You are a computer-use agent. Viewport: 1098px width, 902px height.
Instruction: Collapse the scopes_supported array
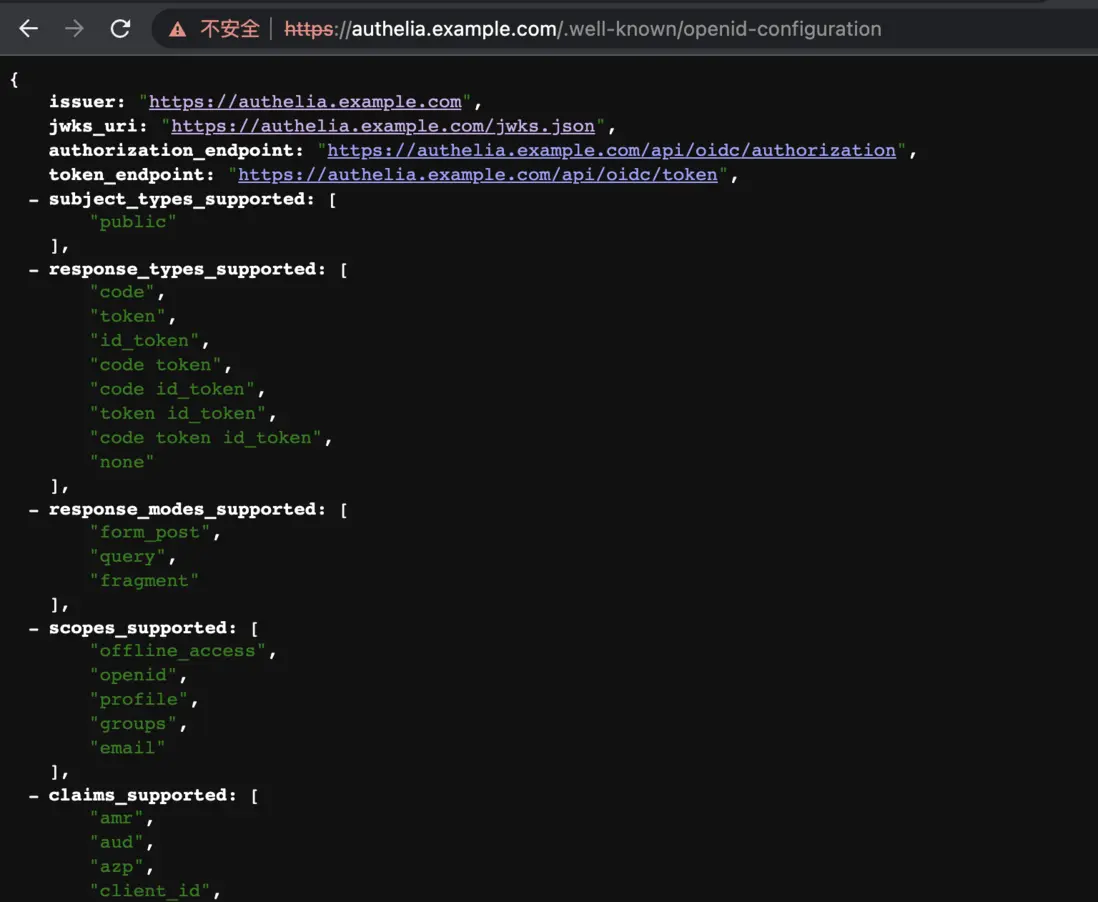(x=34, y=628)
